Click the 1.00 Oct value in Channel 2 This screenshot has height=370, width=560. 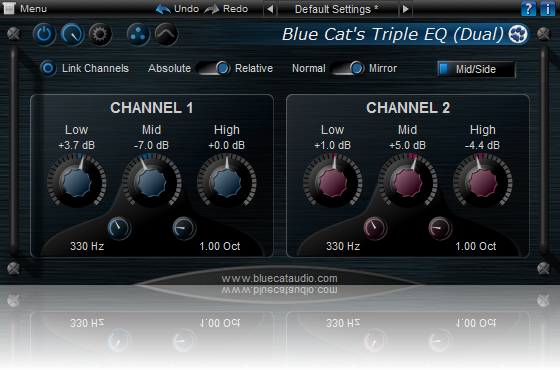476,246
